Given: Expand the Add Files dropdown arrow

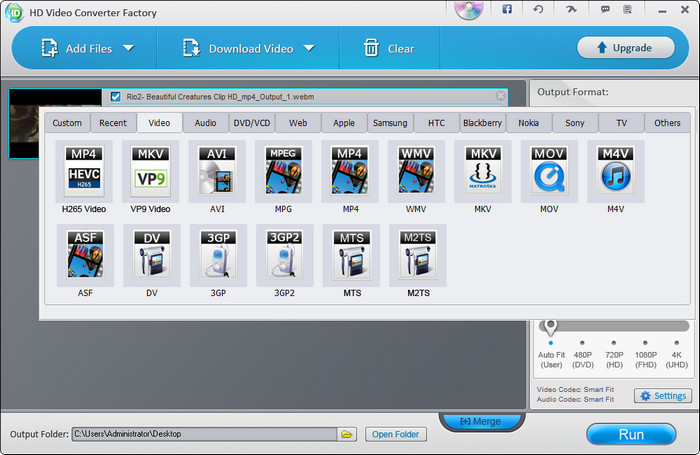Looking at the screenshot, I should (x=129, y=48).
